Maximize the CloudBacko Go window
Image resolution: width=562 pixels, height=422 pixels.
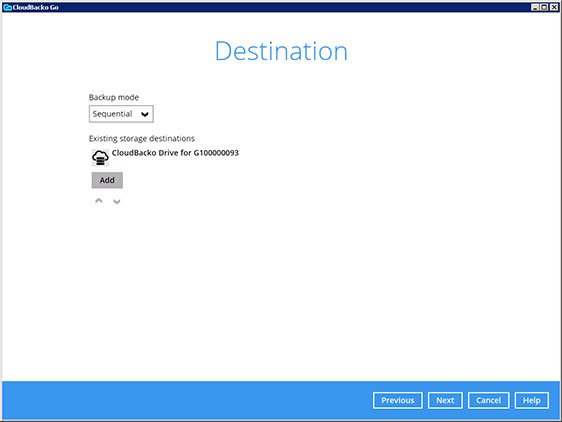544,7
